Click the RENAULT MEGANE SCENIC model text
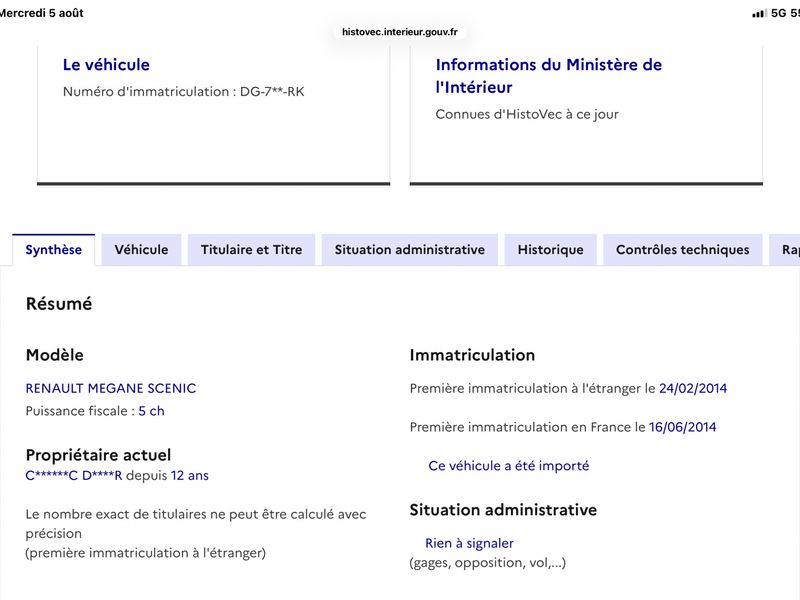This screenshot has width=800, height=600. [111, 388]
